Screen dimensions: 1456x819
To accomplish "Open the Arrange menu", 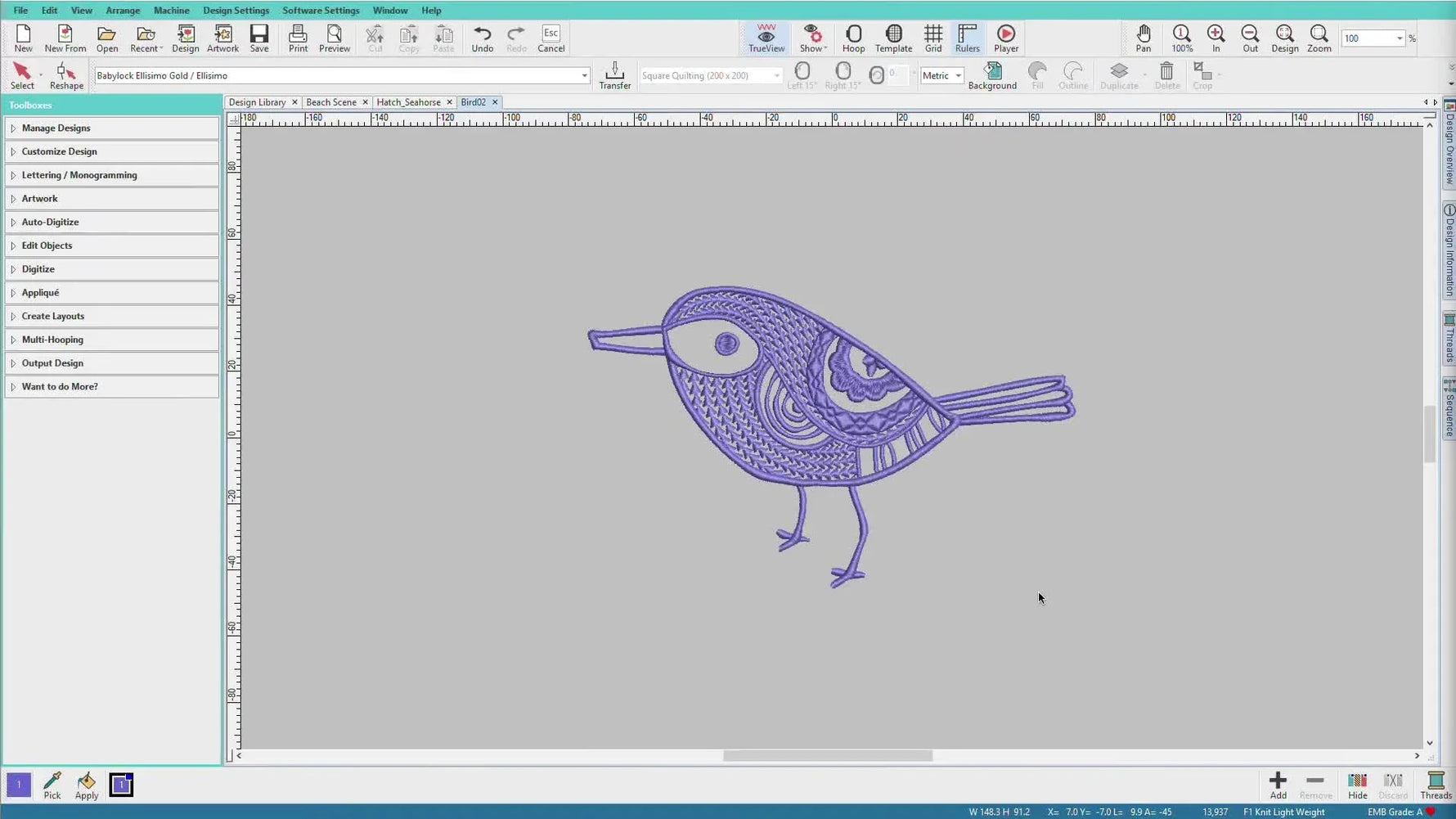I will click(123, 11).
